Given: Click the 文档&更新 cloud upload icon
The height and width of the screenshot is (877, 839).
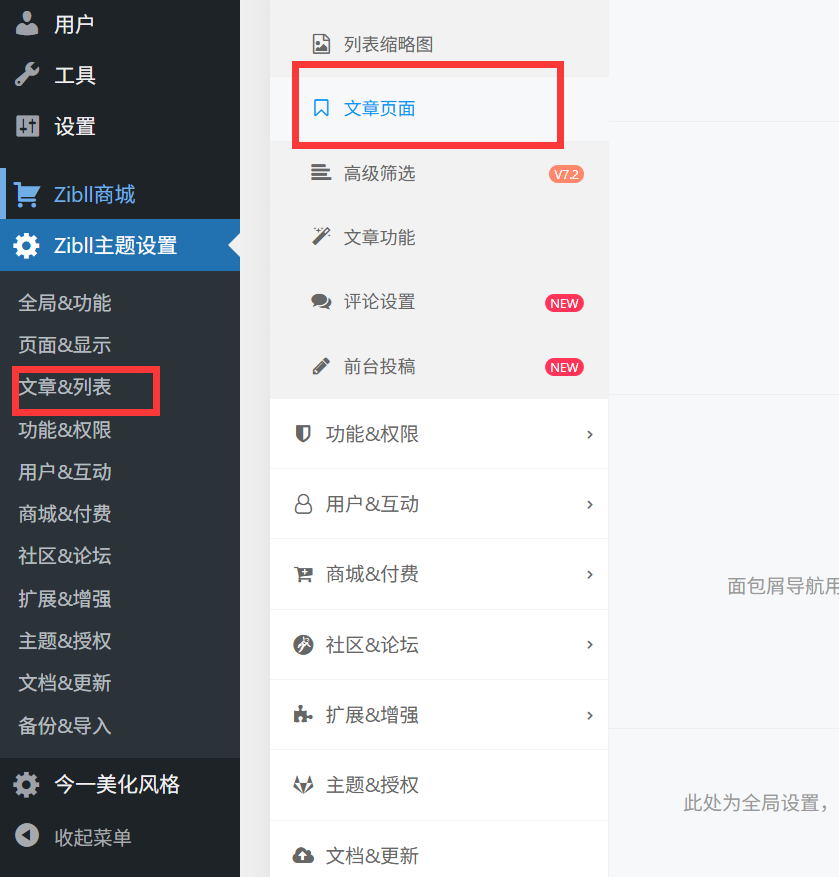Looking at the screenshot, I should click(x=303, y=855).
